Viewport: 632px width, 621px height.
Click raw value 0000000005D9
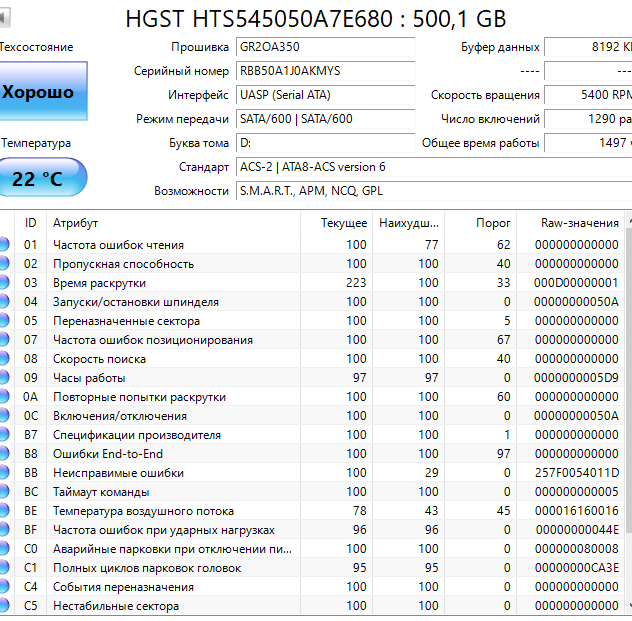(x=576, y=378)
